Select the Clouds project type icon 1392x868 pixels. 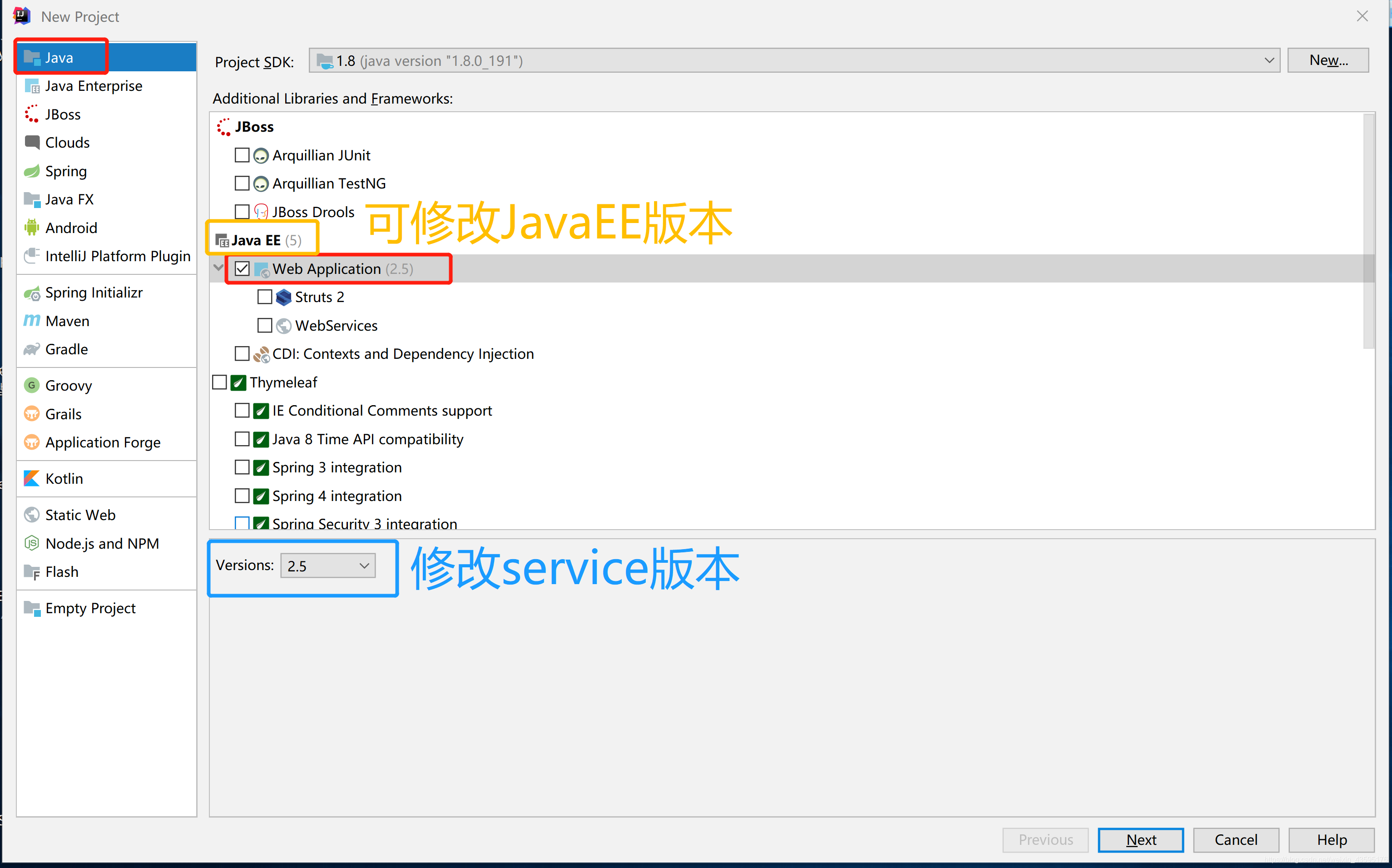coord(32,142)
